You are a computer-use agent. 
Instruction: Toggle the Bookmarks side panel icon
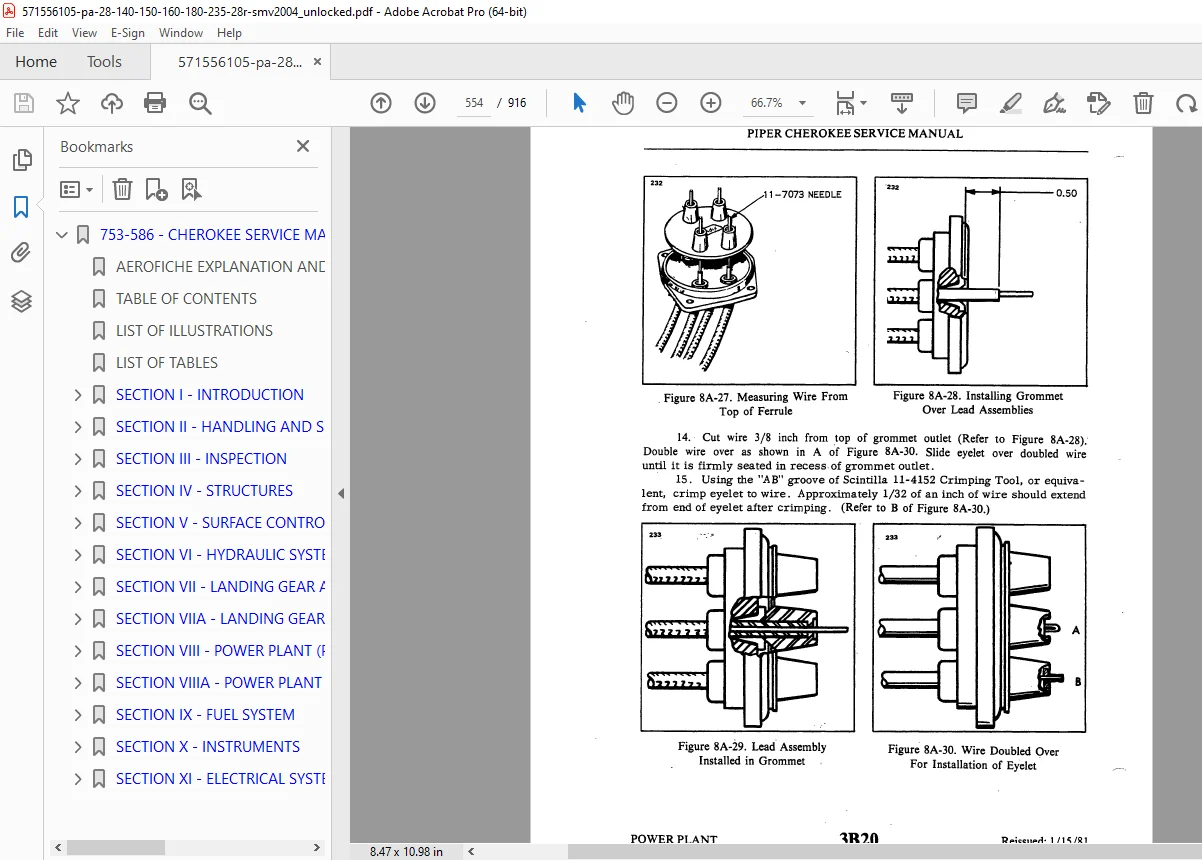pos(21,207)
